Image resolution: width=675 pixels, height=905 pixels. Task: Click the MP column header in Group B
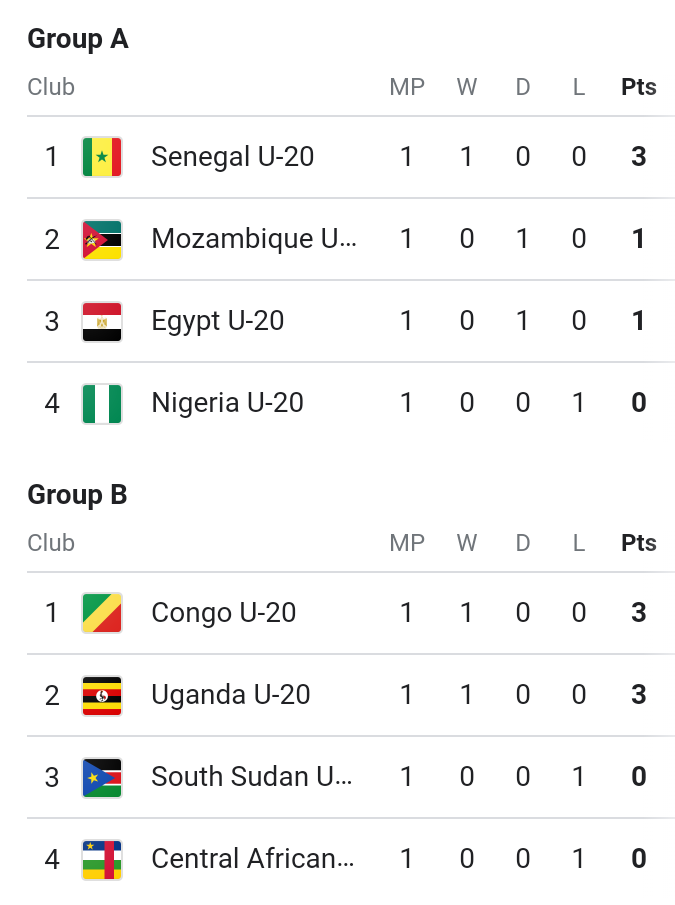(x=407, y=543)
